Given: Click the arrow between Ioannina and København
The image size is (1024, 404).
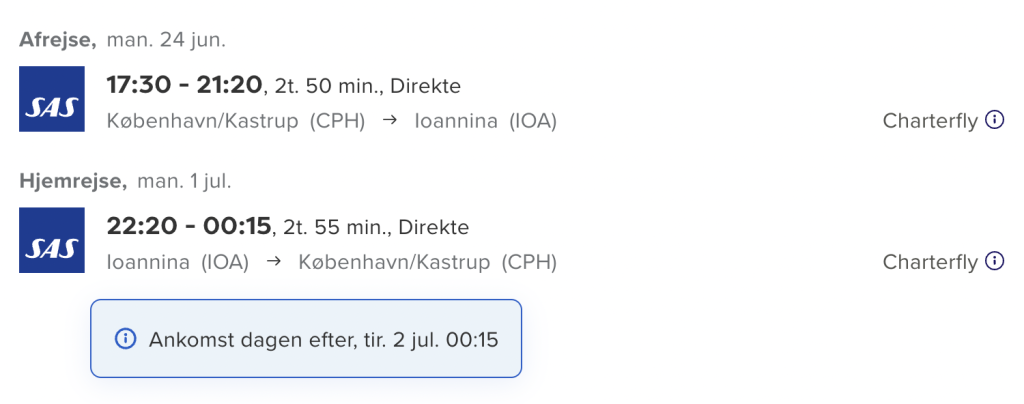Looking at the screenshot, I should (272, 262).
